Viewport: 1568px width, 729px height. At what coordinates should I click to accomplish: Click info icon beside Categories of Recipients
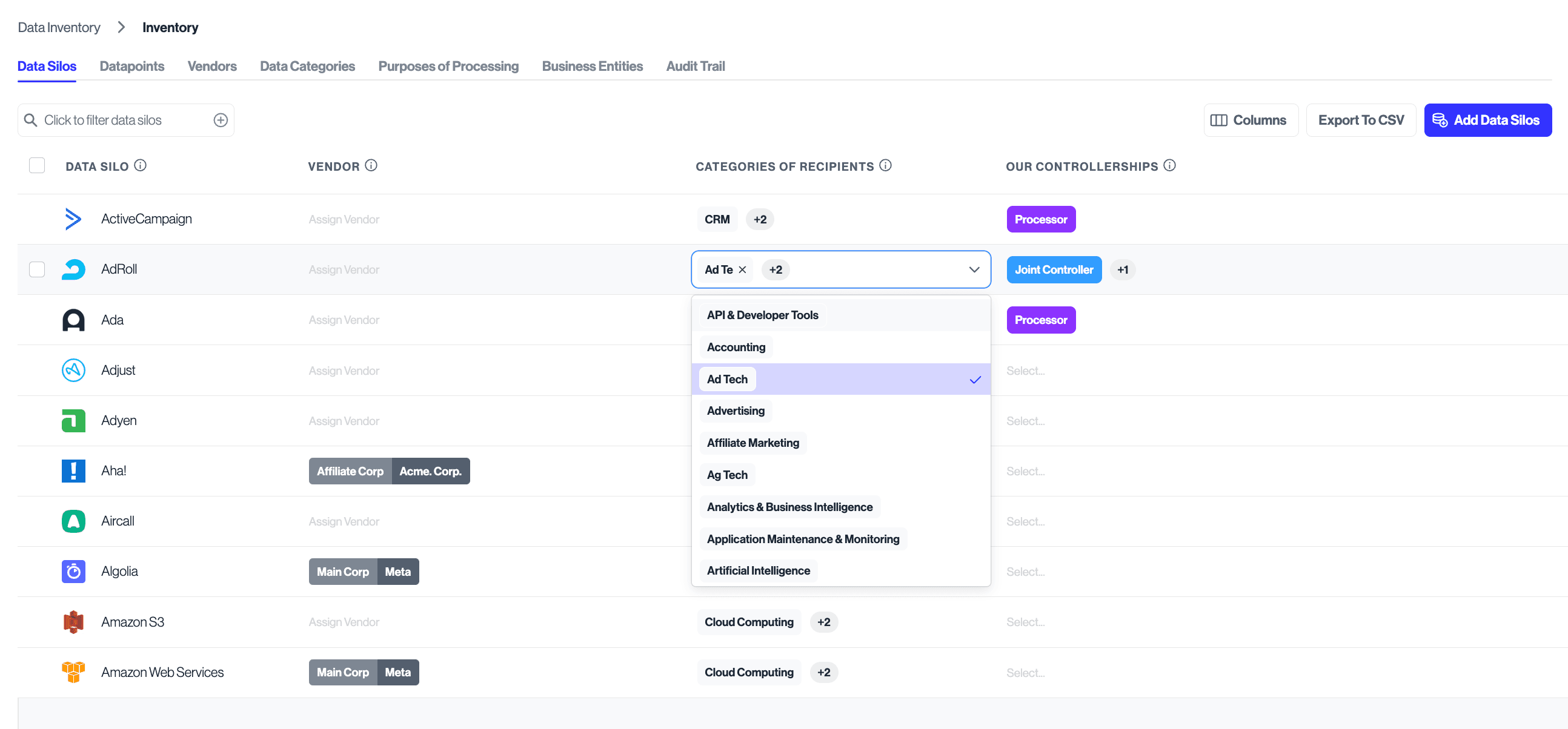point(885,165)
